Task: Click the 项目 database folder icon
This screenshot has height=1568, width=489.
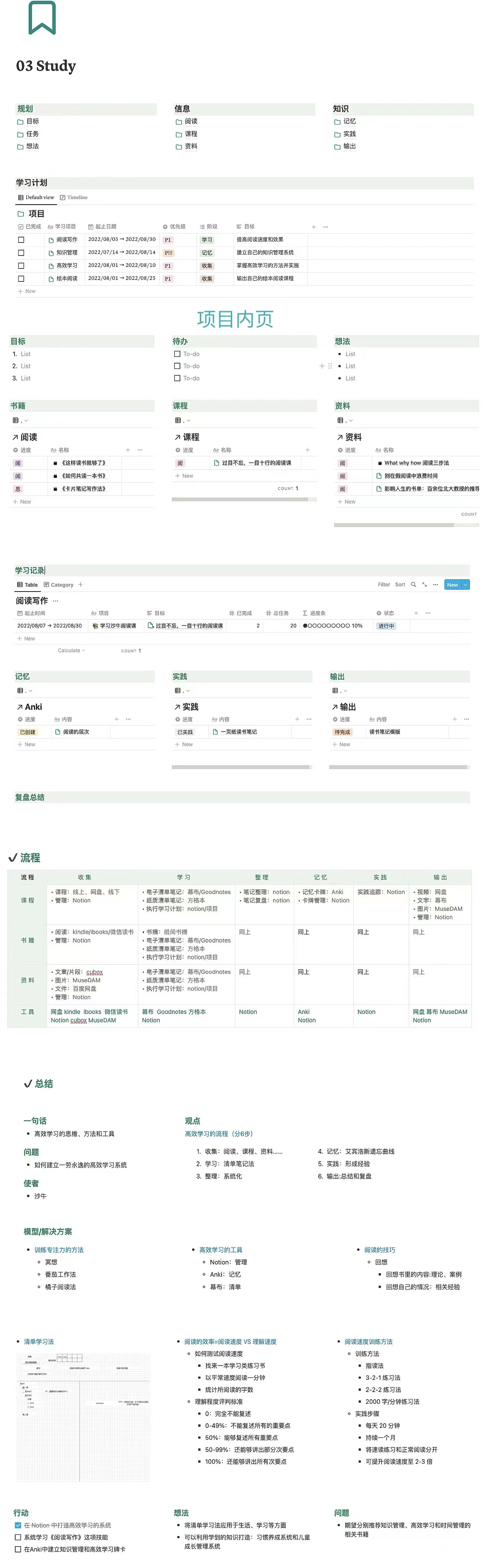Action: tap(21, 213)
